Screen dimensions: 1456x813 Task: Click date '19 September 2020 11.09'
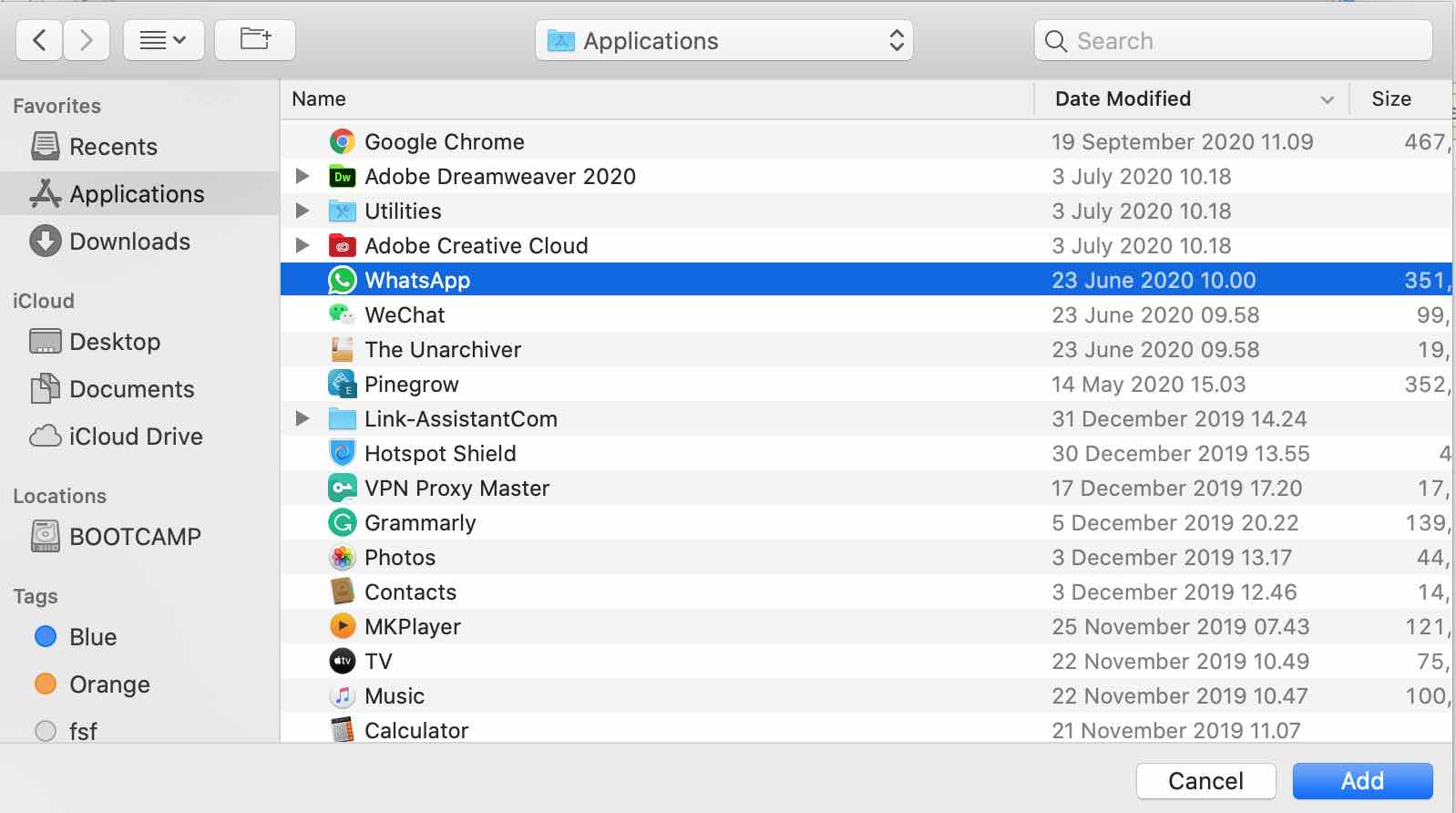click(x=1183, y=142)
